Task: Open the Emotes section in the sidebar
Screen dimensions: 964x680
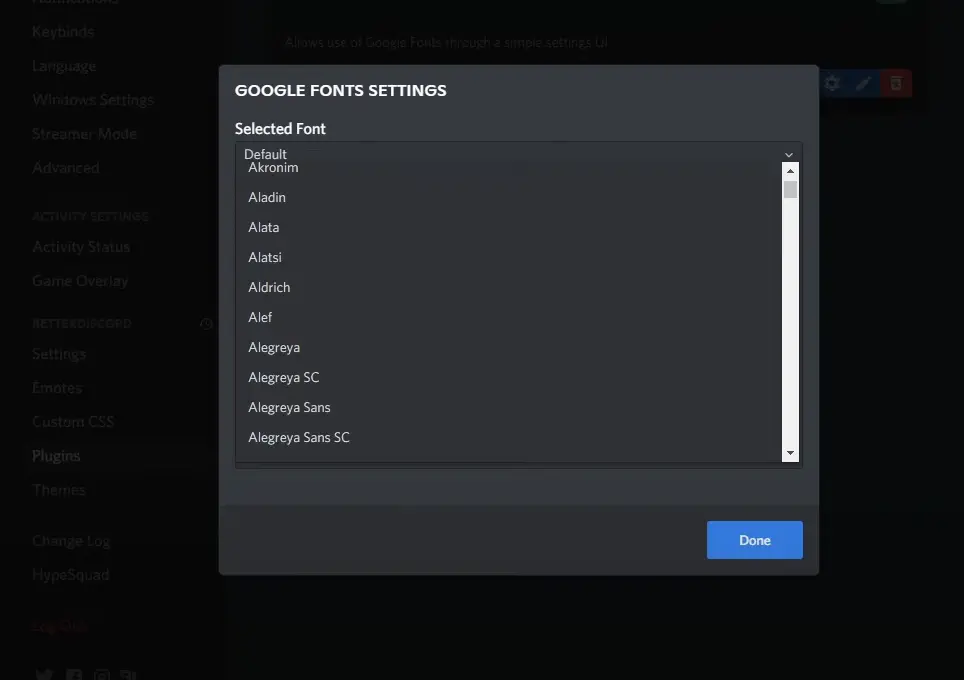Action: click(x=57, y=388)
